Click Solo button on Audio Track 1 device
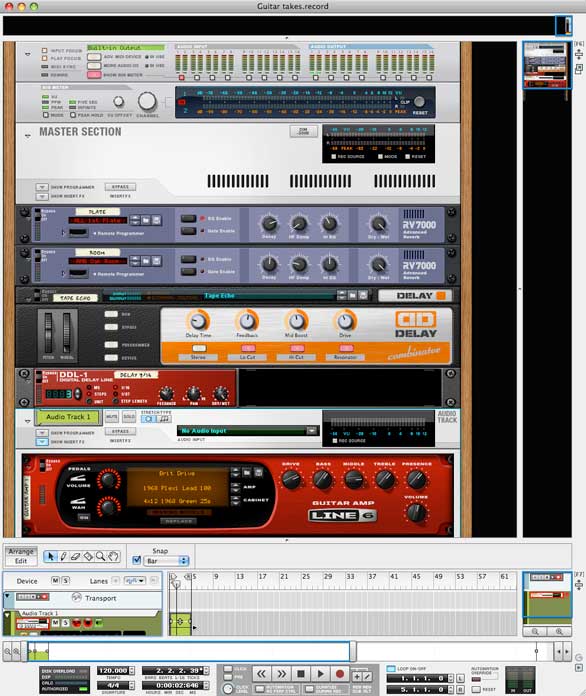586x696 pixels. click(129, 417)
